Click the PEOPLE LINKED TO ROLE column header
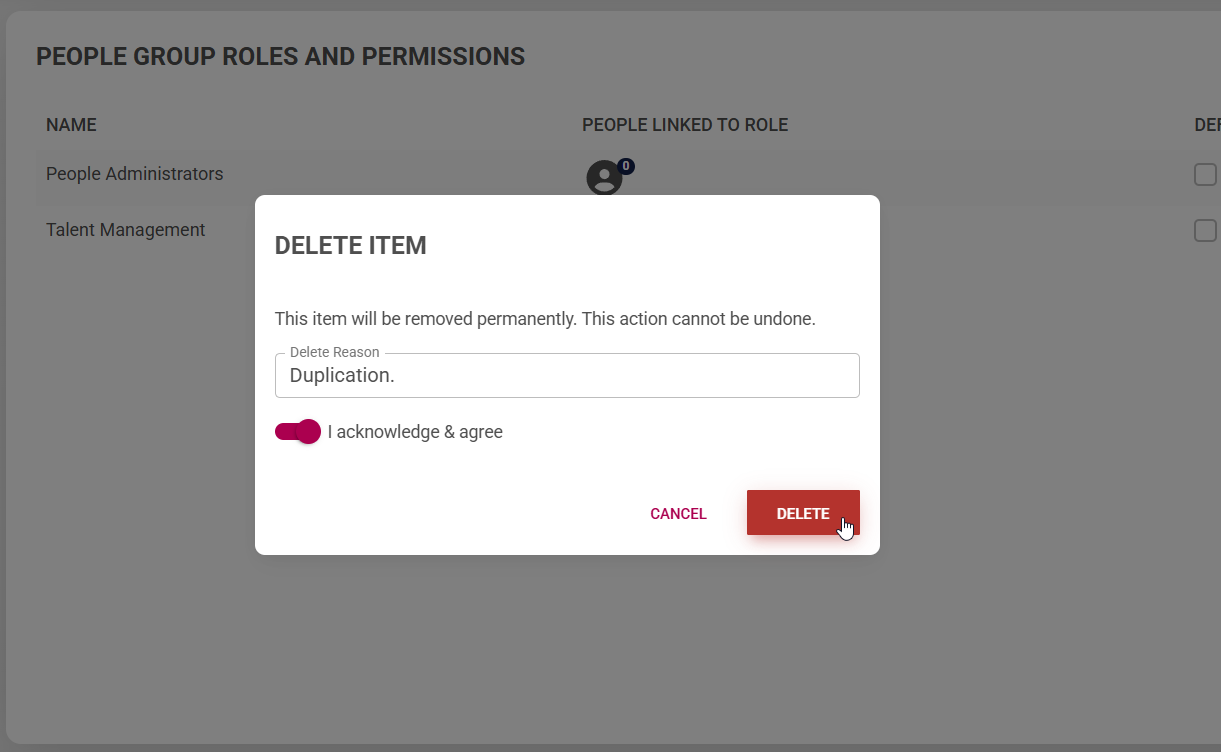 [685, 124]
